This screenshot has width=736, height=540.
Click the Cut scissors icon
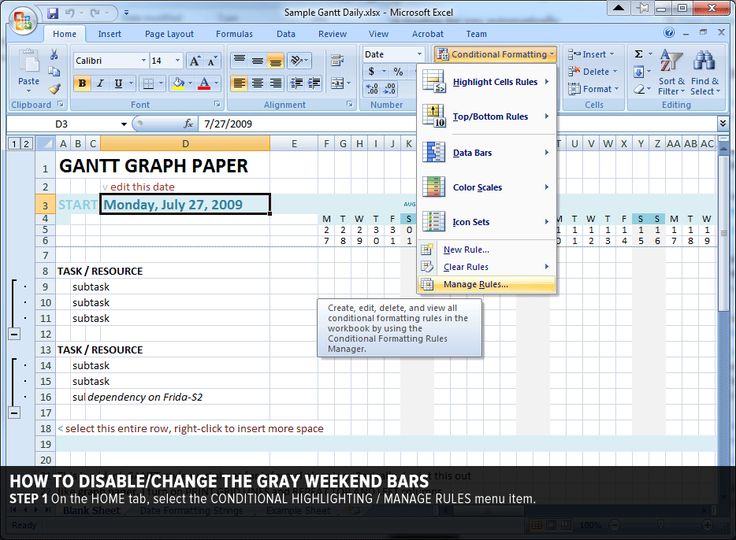pos(54,54)
